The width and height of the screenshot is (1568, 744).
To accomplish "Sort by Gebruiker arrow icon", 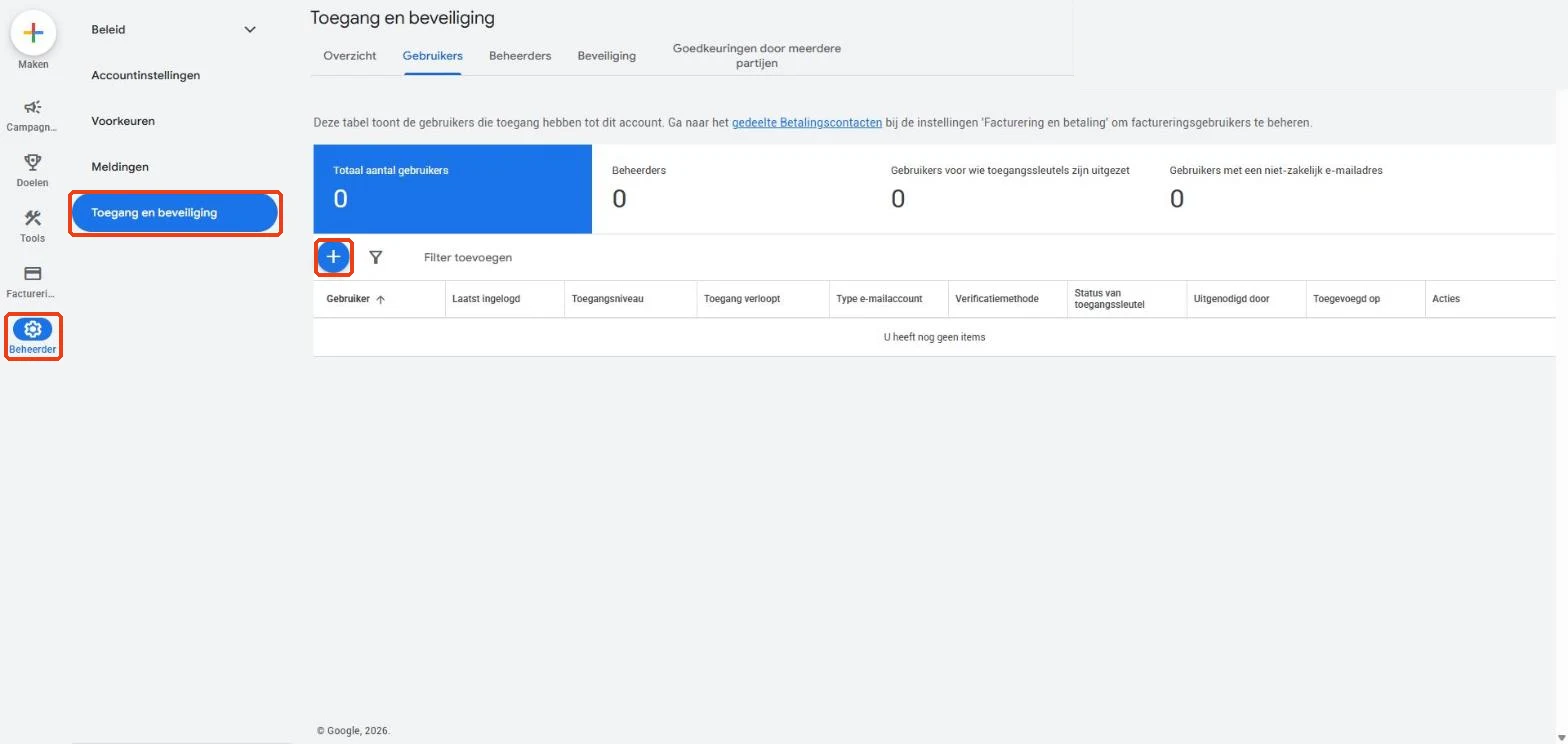I will point(380,299).
